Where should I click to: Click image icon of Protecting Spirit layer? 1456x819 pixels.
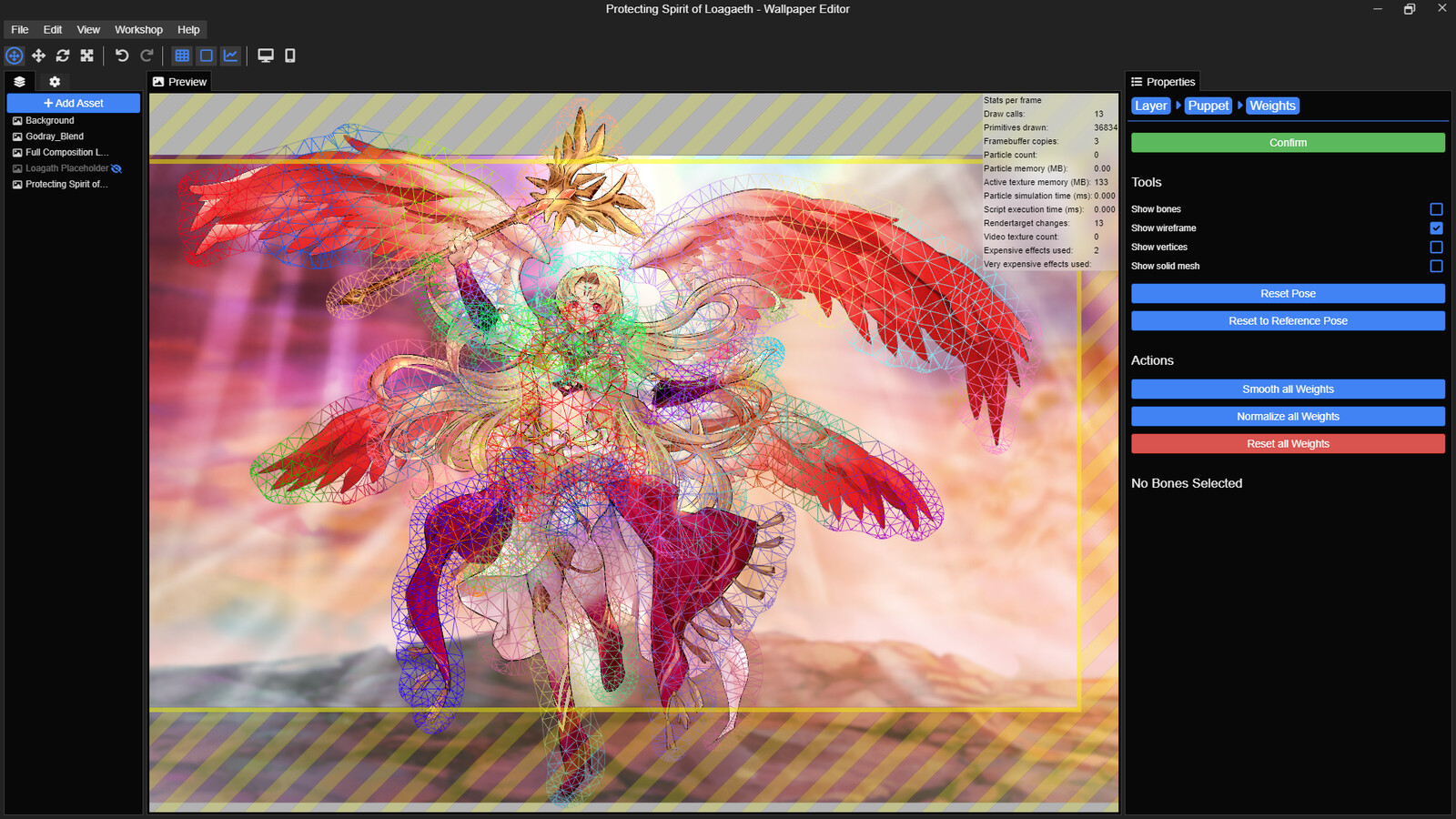(x=17, y=184)
